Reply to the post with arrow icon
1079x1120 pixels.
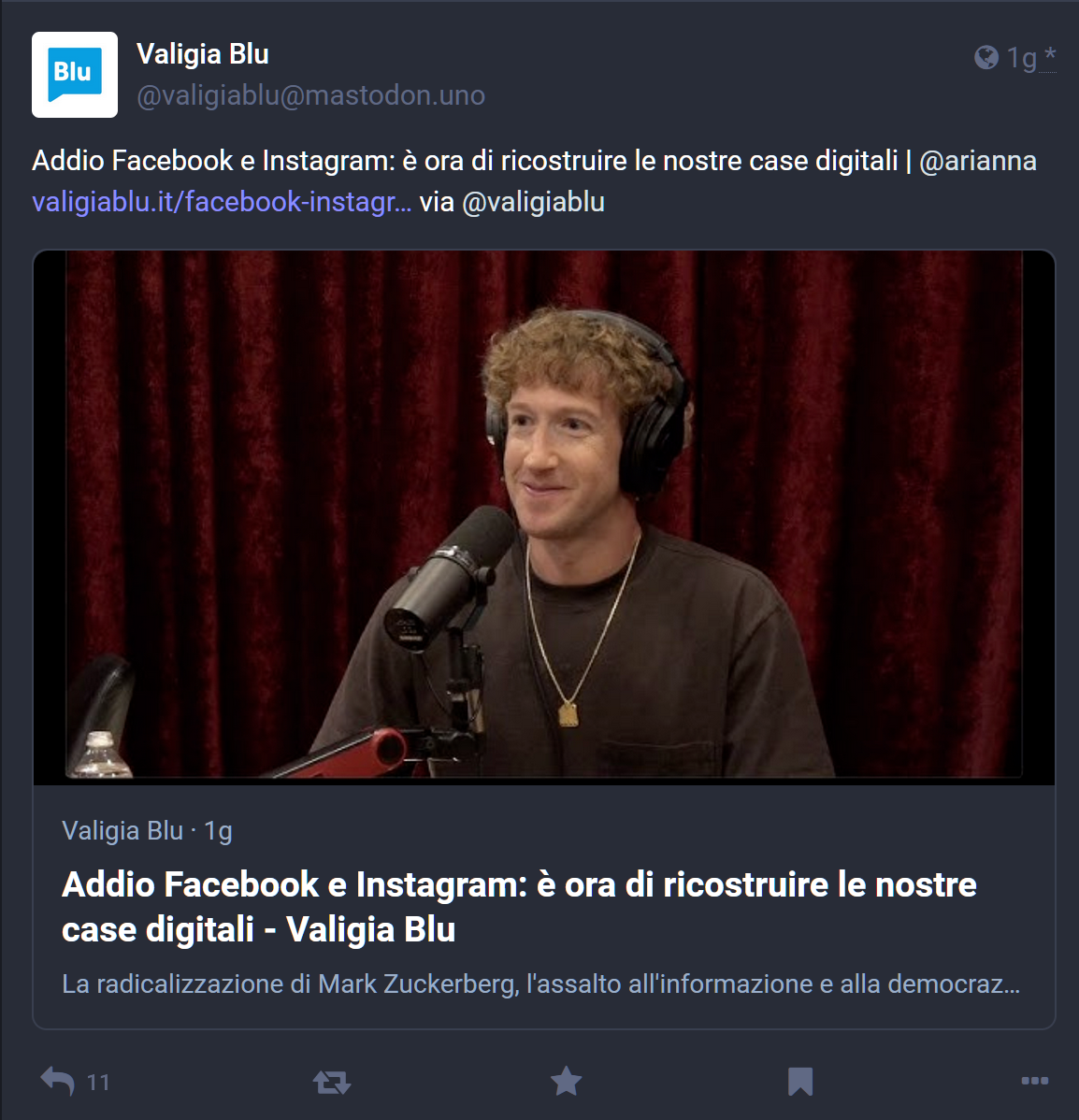pyautogui.click(x=57, y=1082)
